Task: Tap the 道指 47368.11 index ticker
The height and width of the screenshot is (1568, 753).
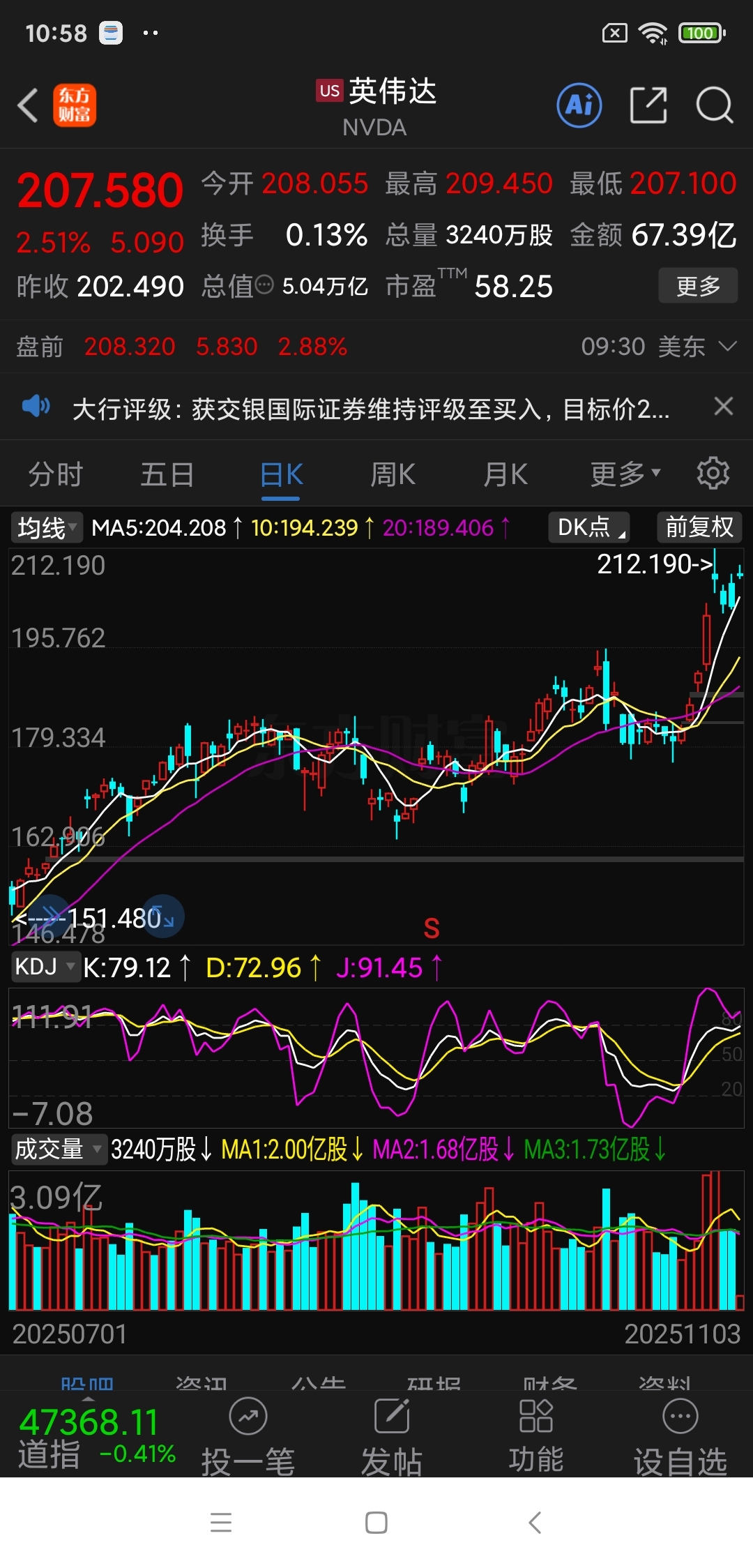Action: (x=97, y=1437)
